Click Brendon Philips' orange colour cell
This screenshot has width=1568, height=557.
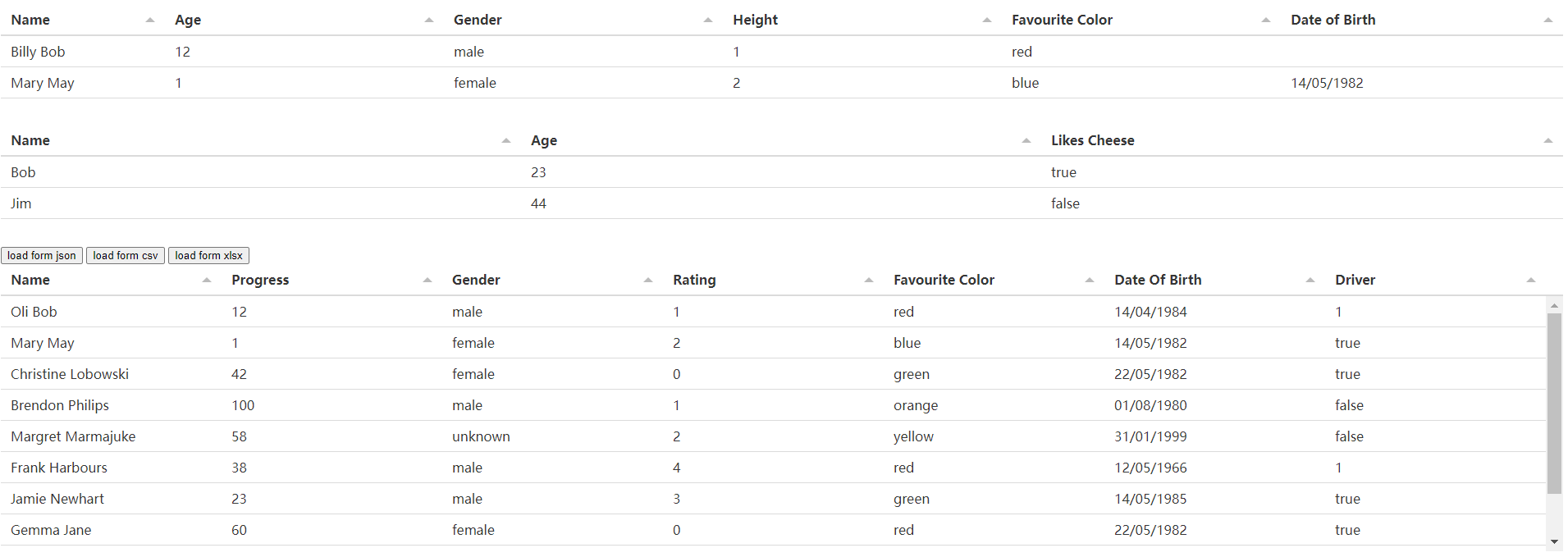916,405
